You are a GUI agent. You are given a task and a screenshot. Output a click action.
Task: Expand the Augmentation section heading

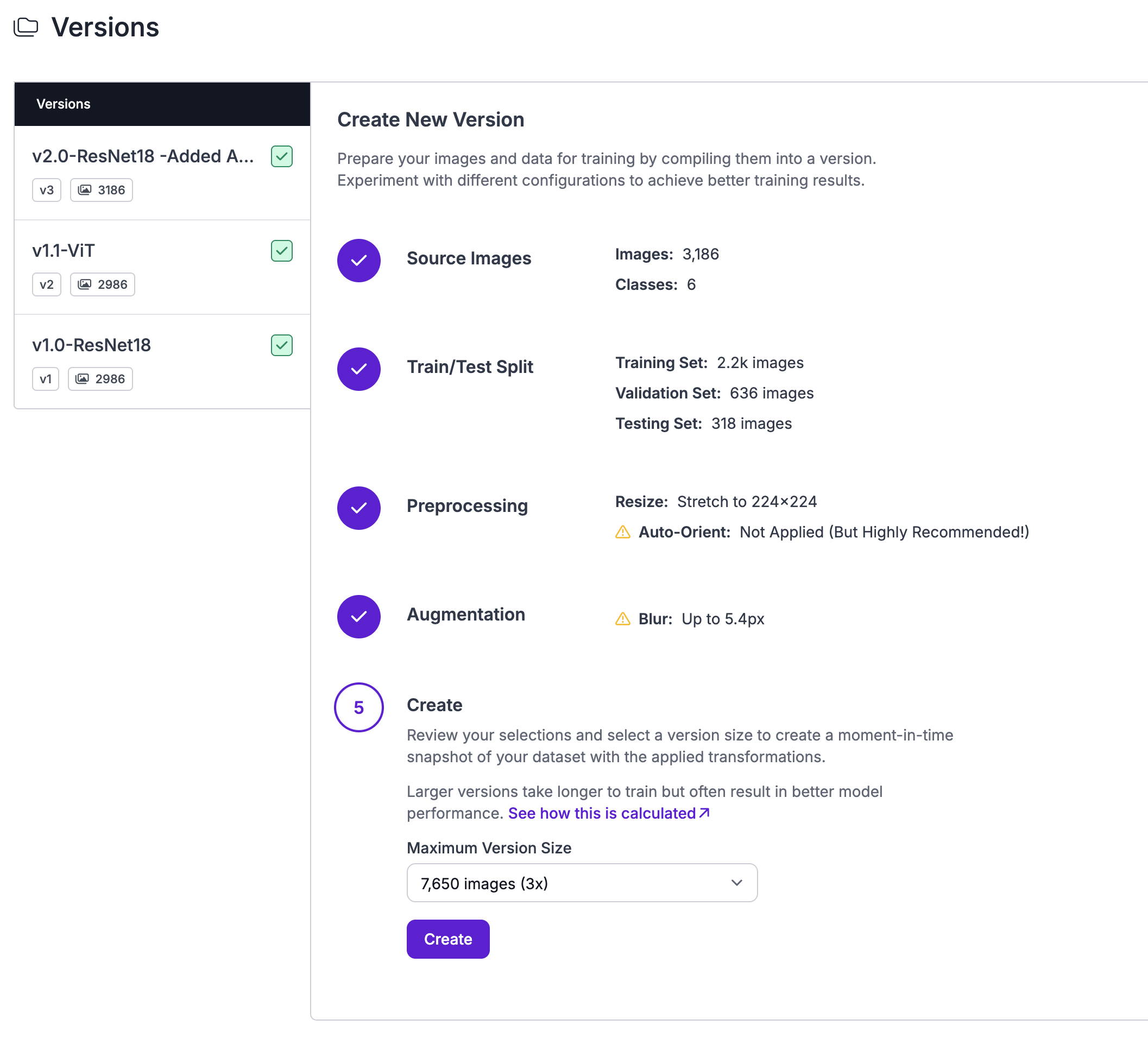[x=466, y=615]
